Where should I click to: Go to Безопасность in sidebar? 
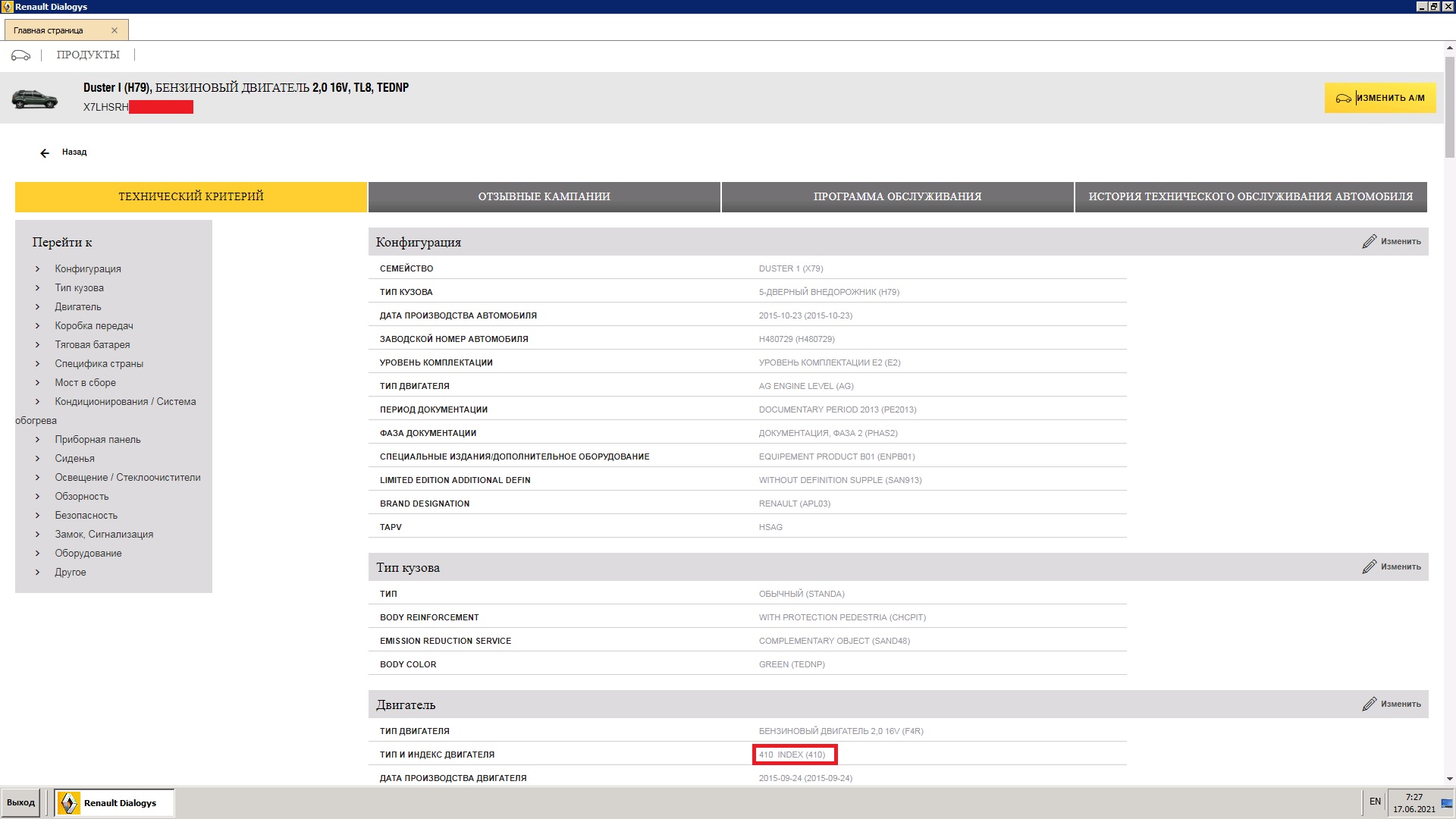(86, 515)
